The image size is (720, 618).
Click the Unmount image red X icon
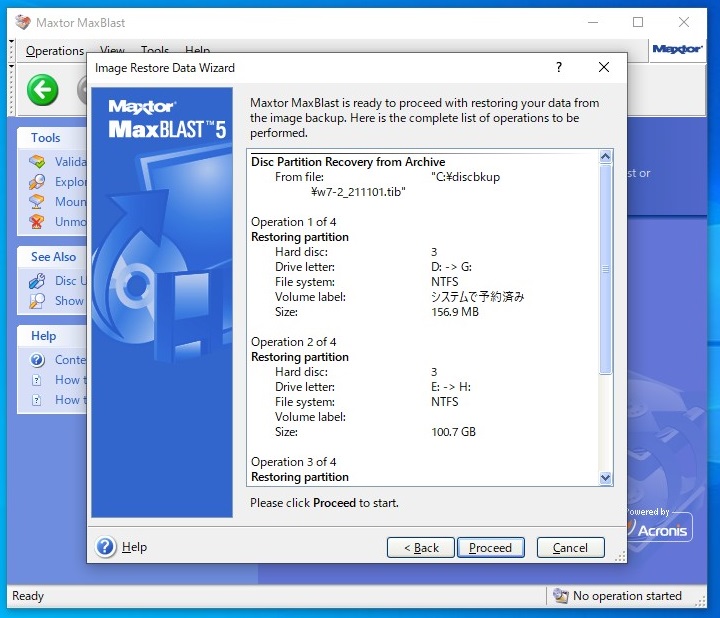click(x=37, y=222)
